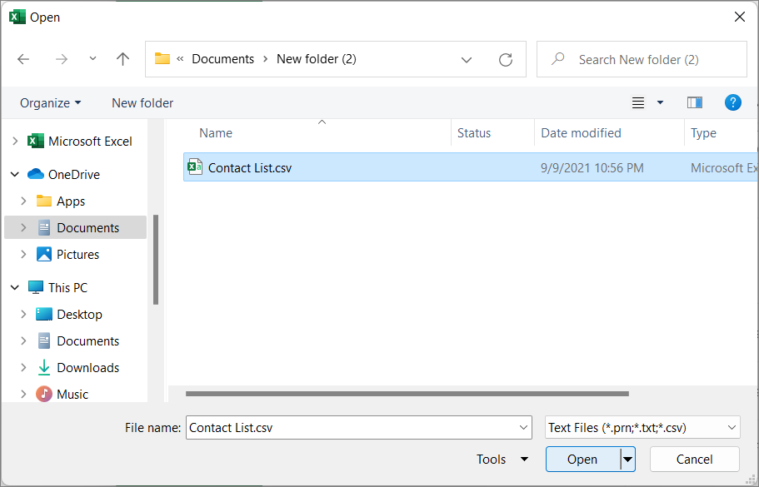The width and height of the screenshot is (759, 487).
Task: Sort files by Type column
Action: 703,133
